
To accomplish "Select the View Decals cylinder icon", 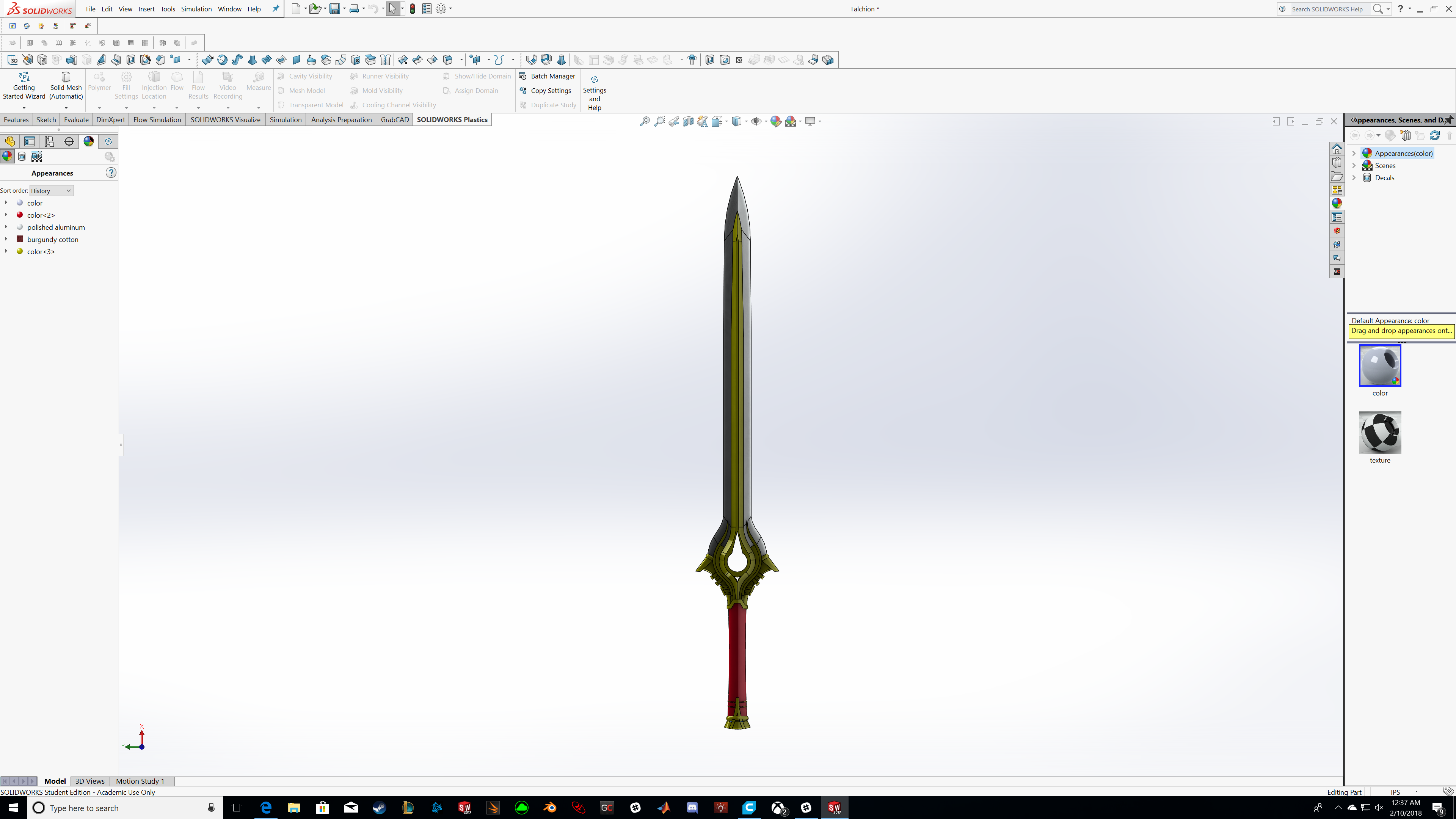I will (x=22, y=157).
